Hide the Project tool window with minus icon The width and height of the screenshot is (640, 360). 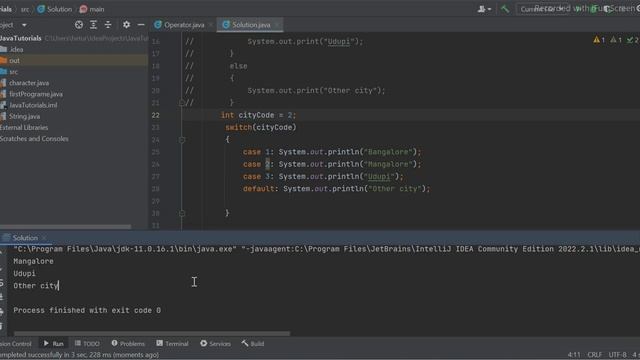pos(141,25)
